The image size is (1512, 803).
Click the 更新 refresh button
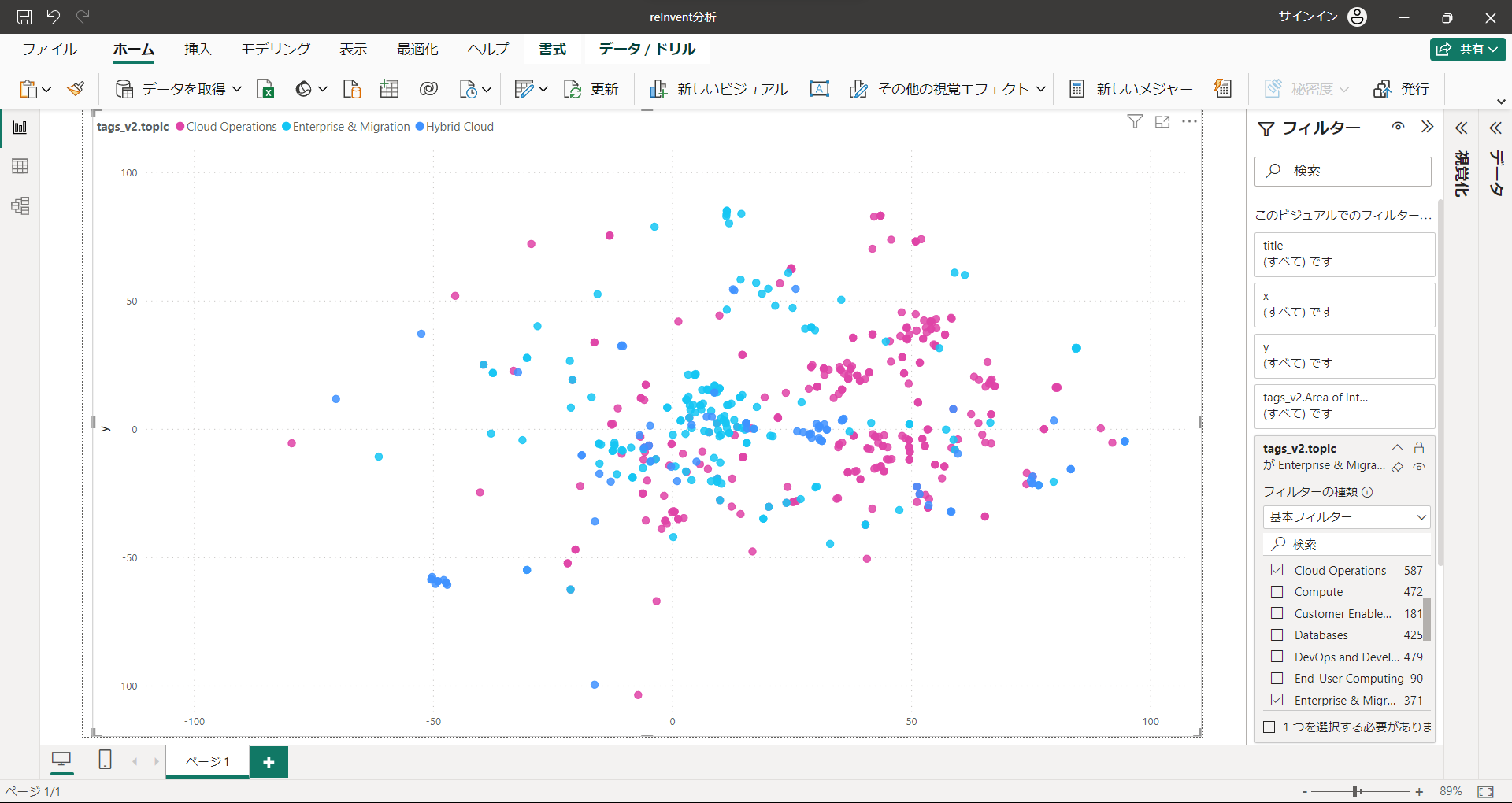click(591, 89)
